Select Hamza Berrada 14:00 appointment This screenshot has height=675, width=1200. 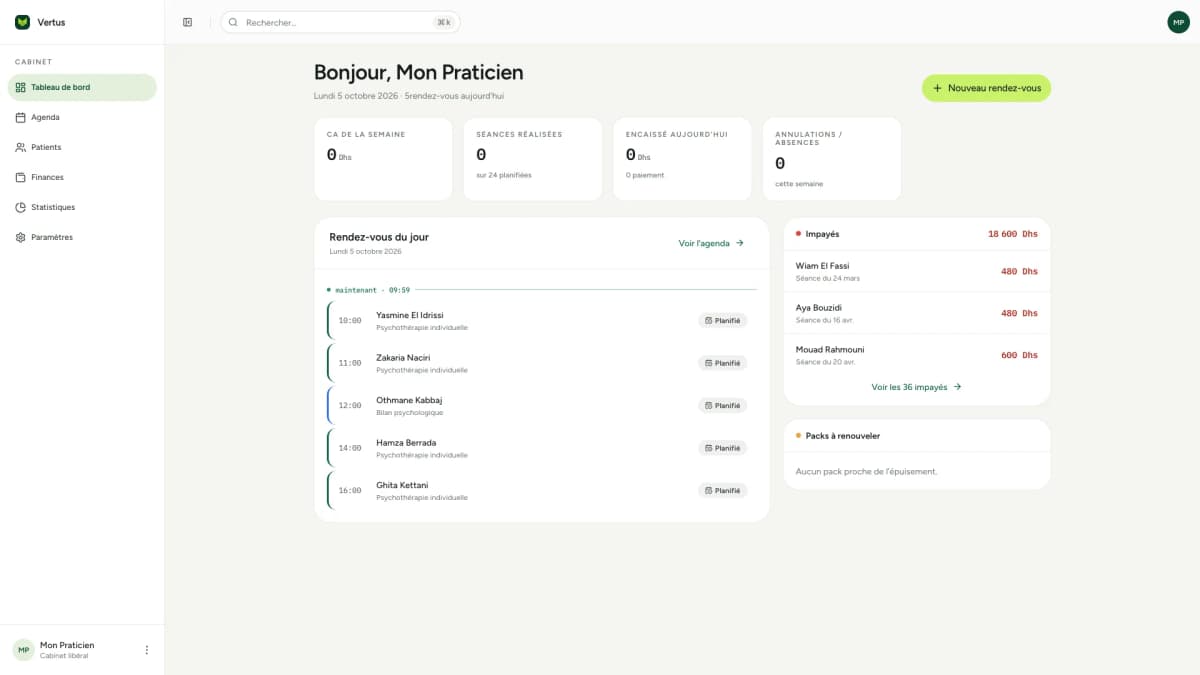[x=541, y=448]
